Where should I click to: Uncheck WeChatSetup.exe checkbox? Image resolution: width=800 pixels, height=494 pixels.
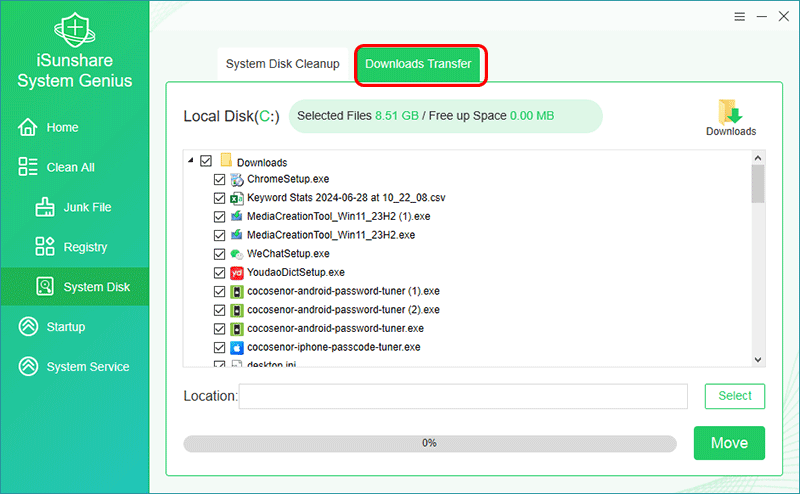219,254
